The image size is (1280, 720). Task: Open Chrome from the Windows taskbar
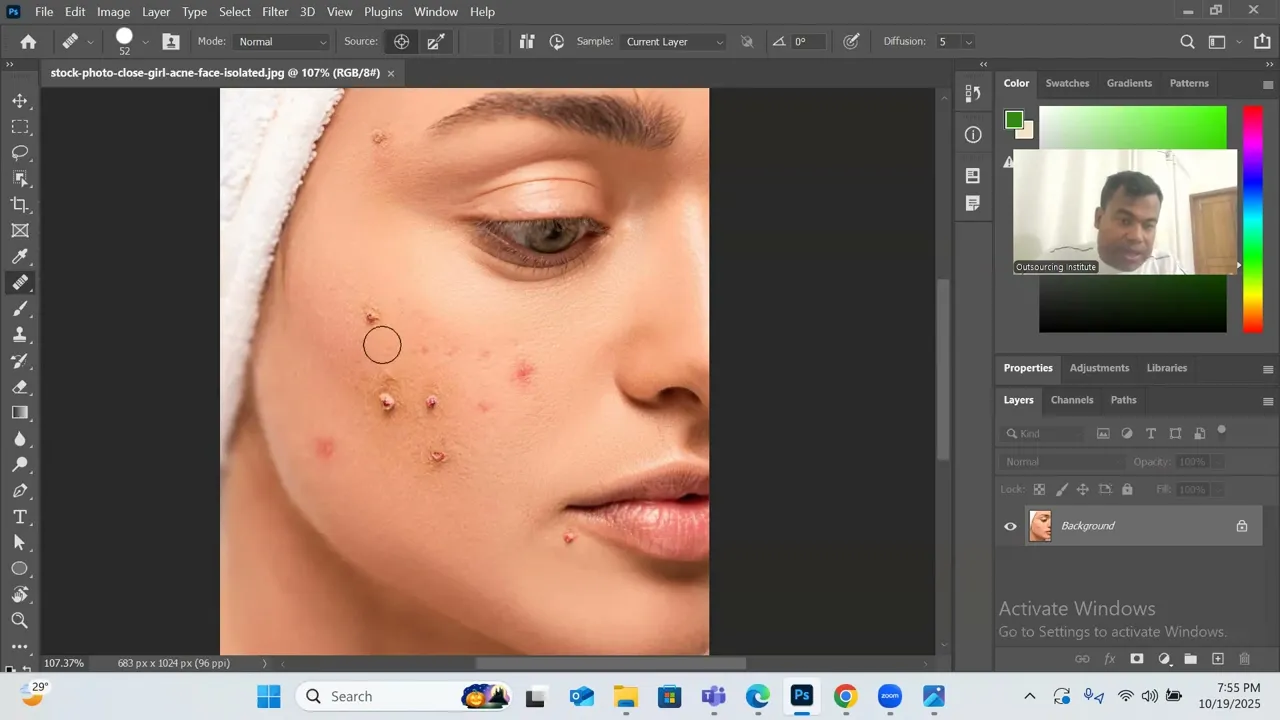(845, 696)
